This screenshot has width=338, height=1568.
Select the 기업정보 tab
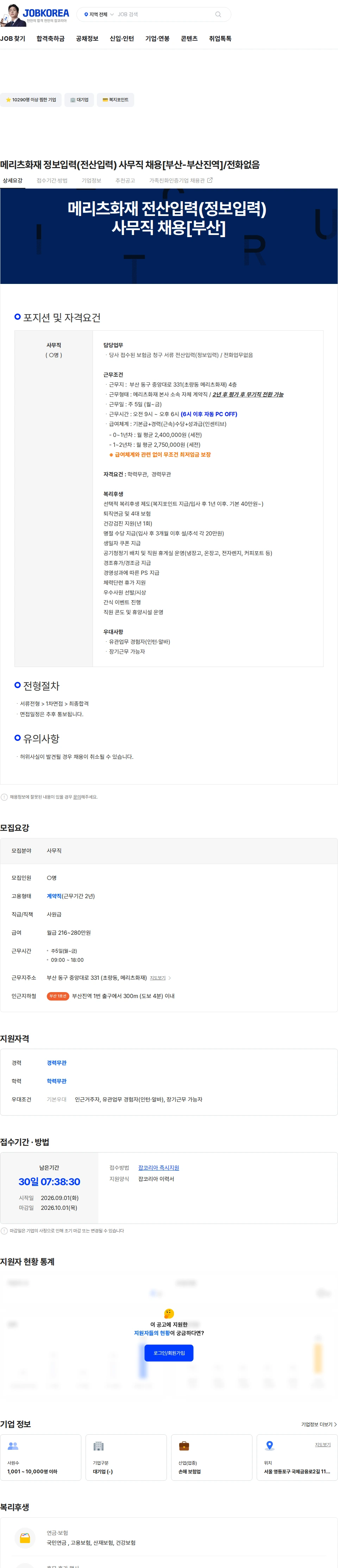[91, 181]
